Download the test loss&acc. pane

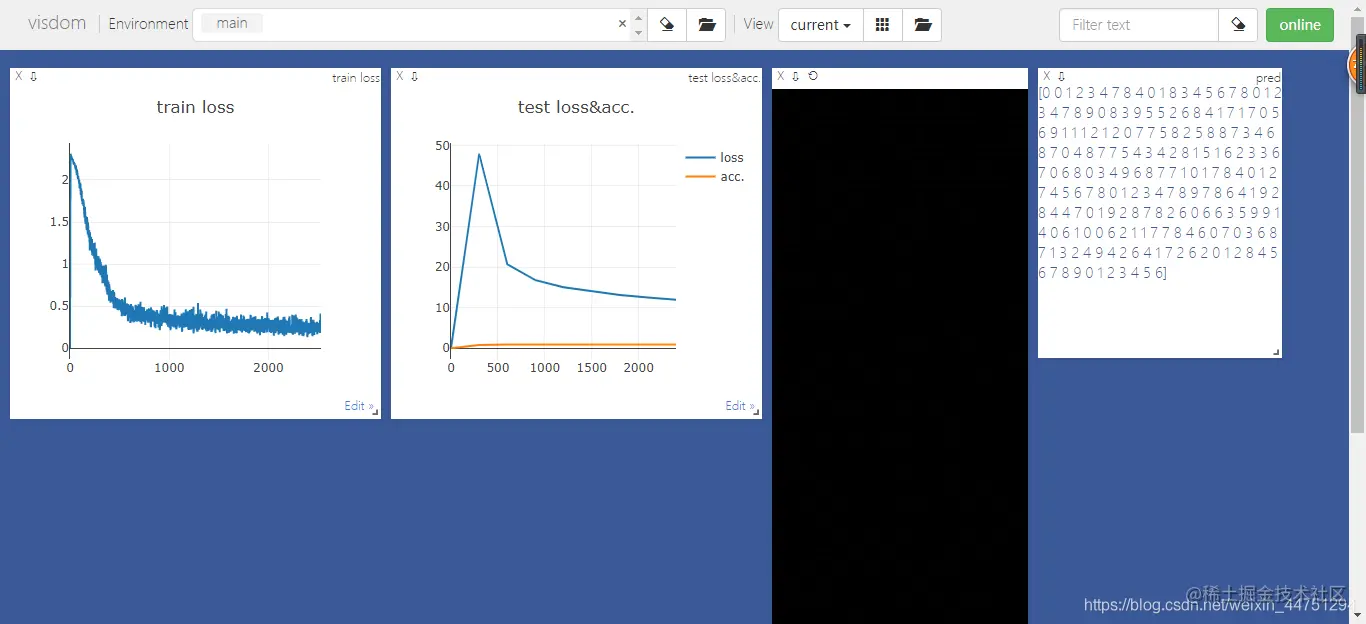pos(414,76)
